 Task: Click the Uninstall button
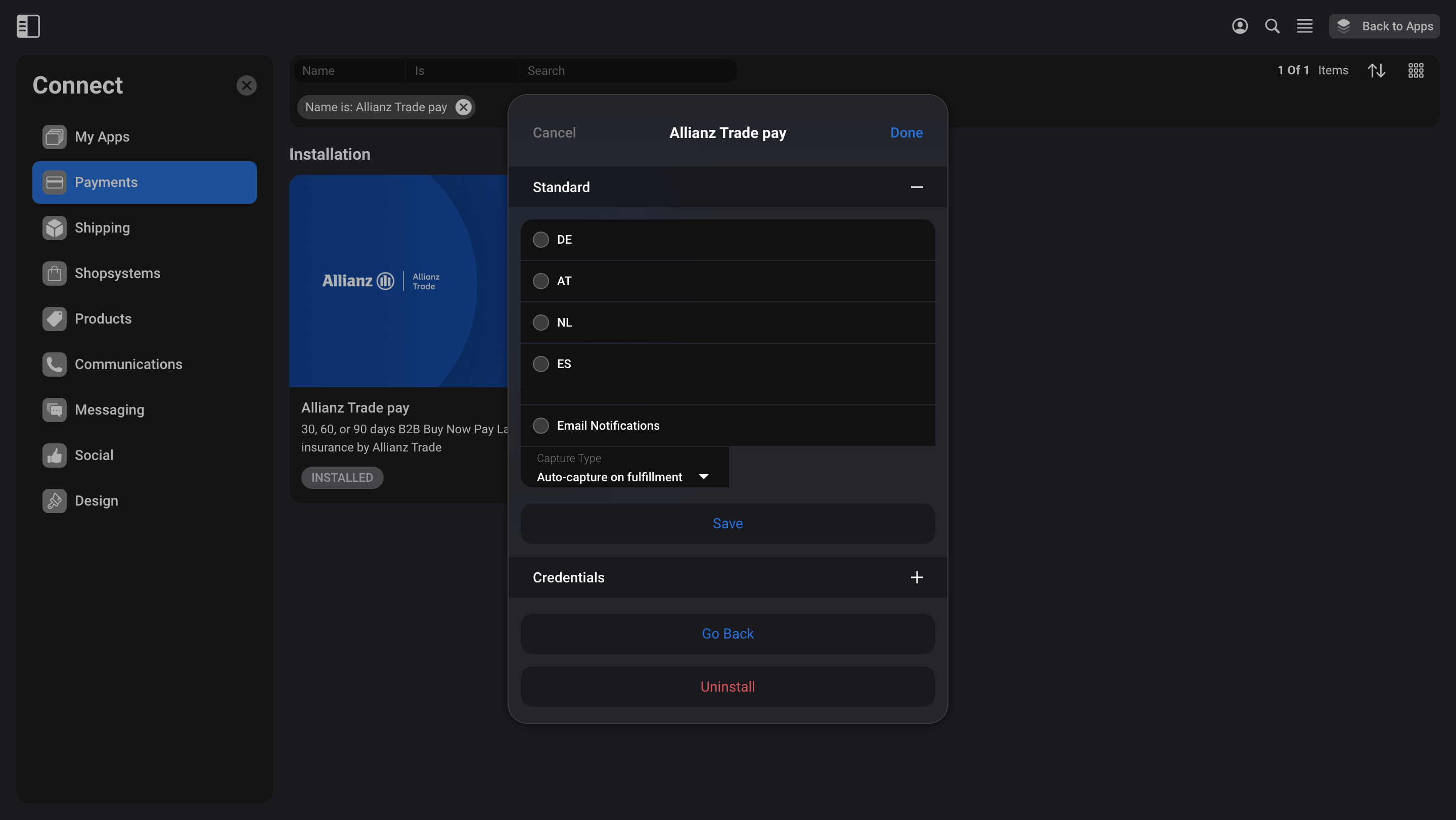point(727,687)
